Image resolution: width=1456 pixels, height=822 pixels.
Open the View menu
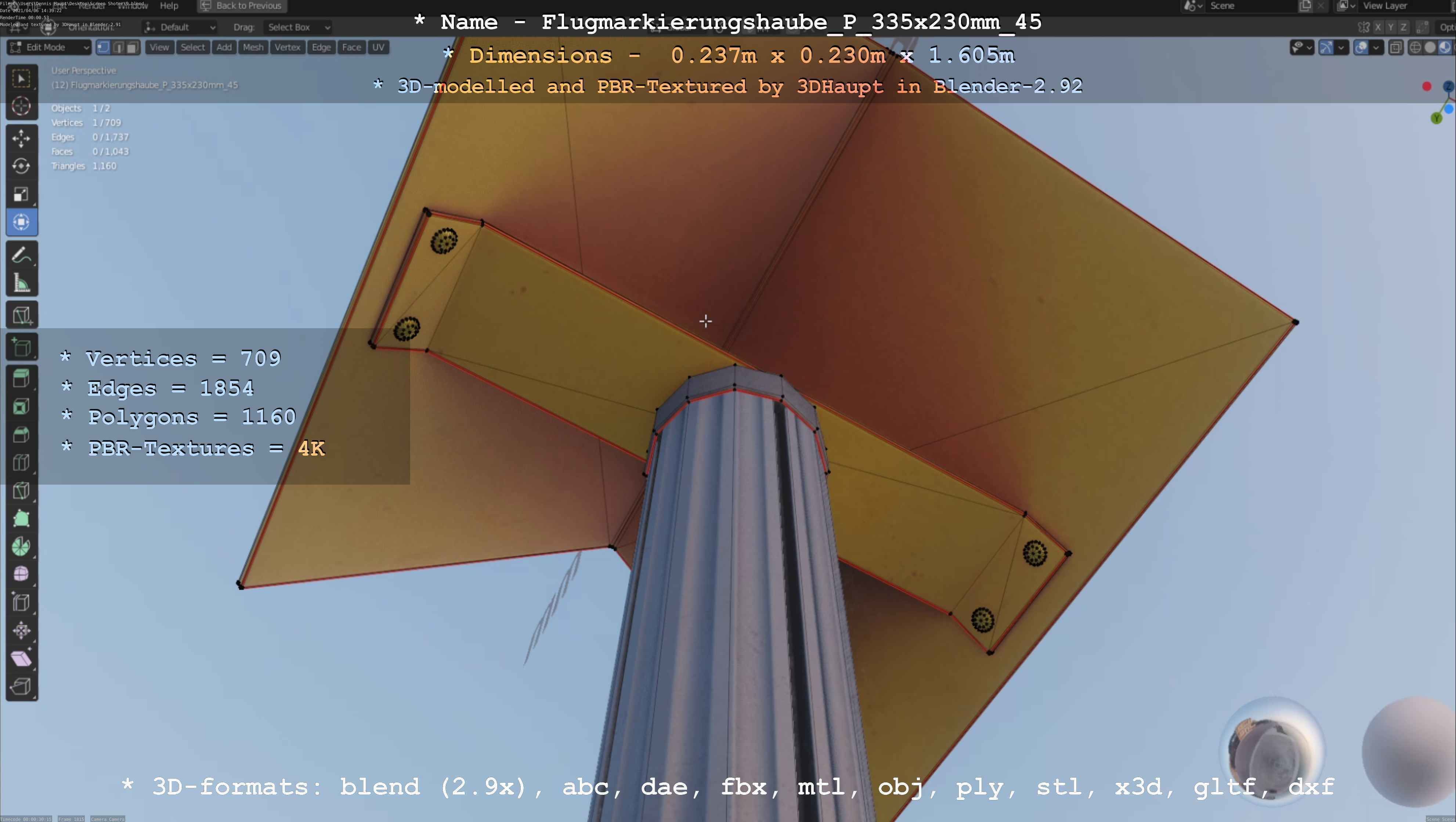[159, 47]
